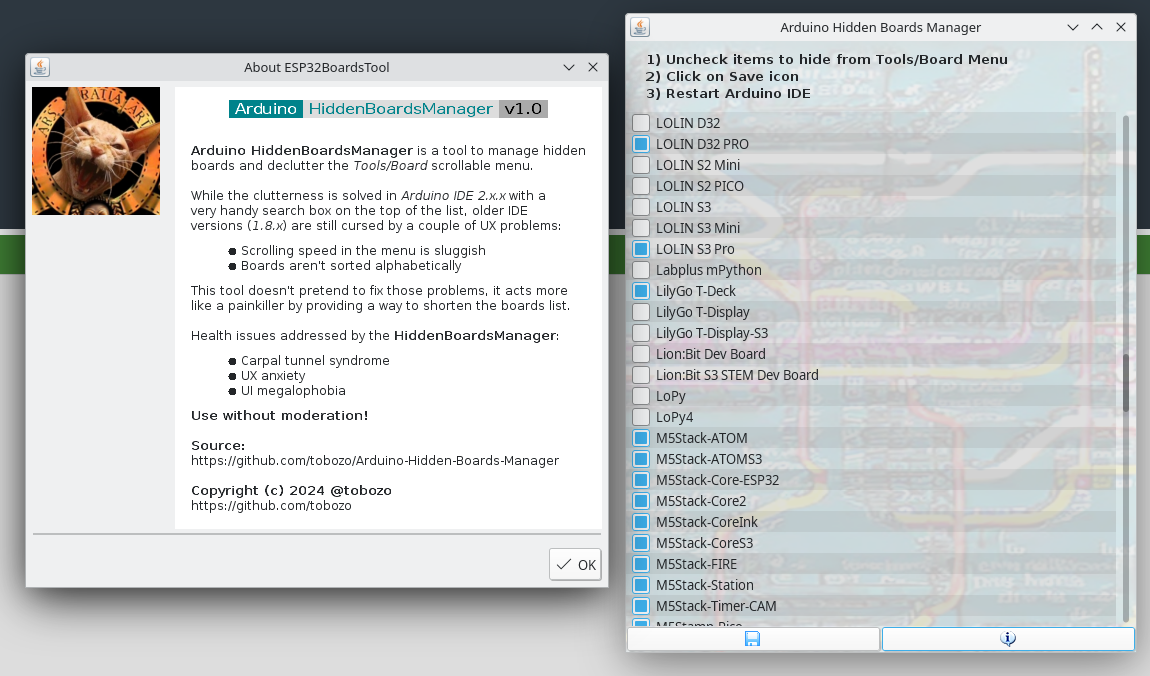Click the 'HiddenBoardsManager' header badge text

click(400, 109)
